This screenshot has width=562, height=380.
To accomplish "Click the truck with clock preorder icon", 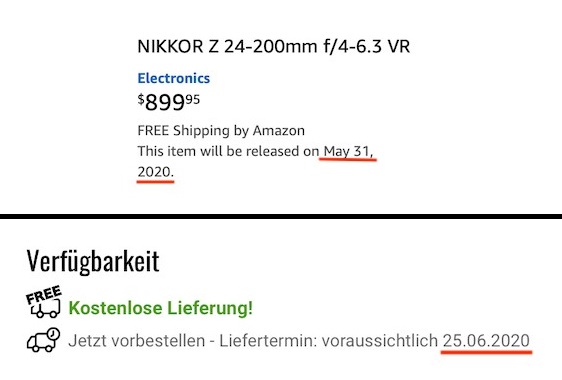I will 44,340.
